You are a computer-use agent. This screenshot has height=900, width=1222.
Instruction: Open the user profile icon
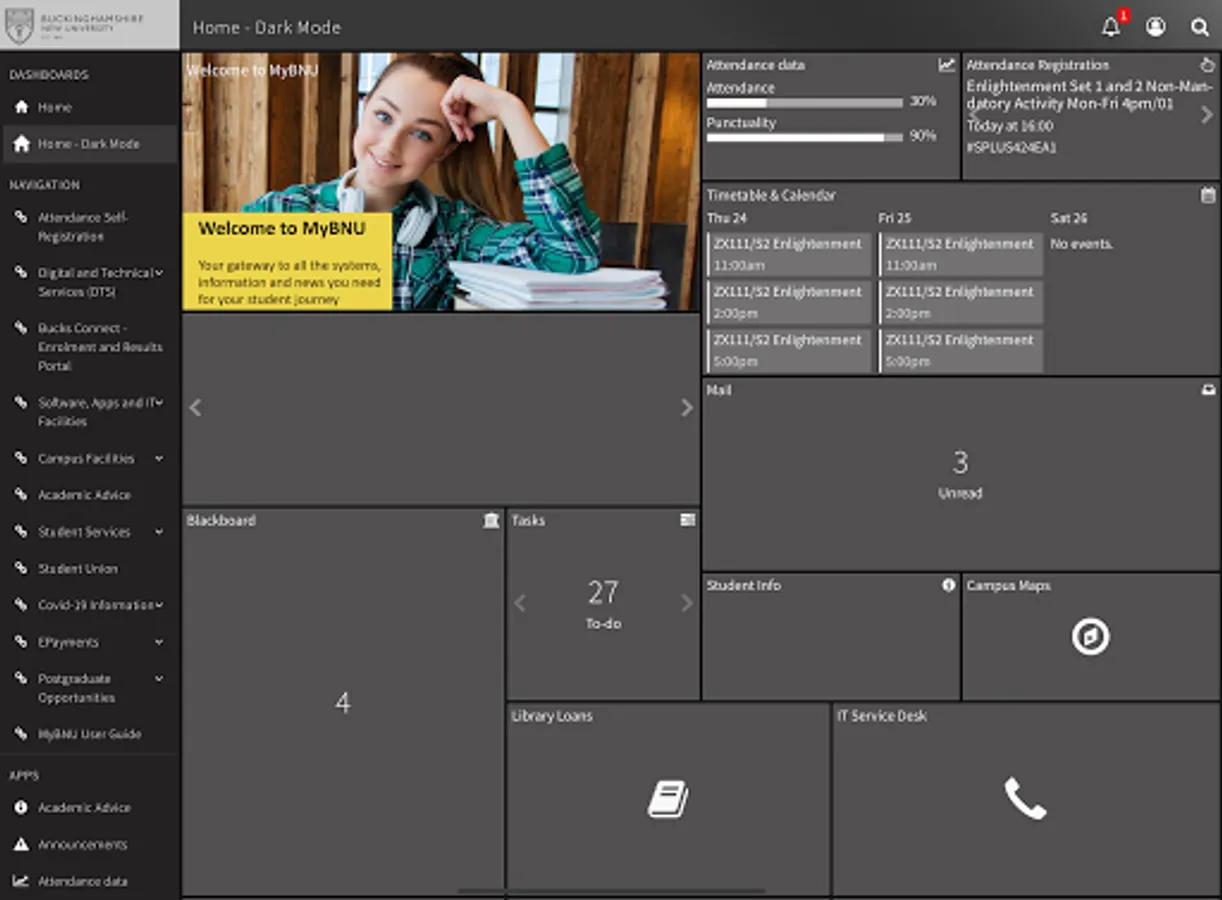(x=1155, y=27)
